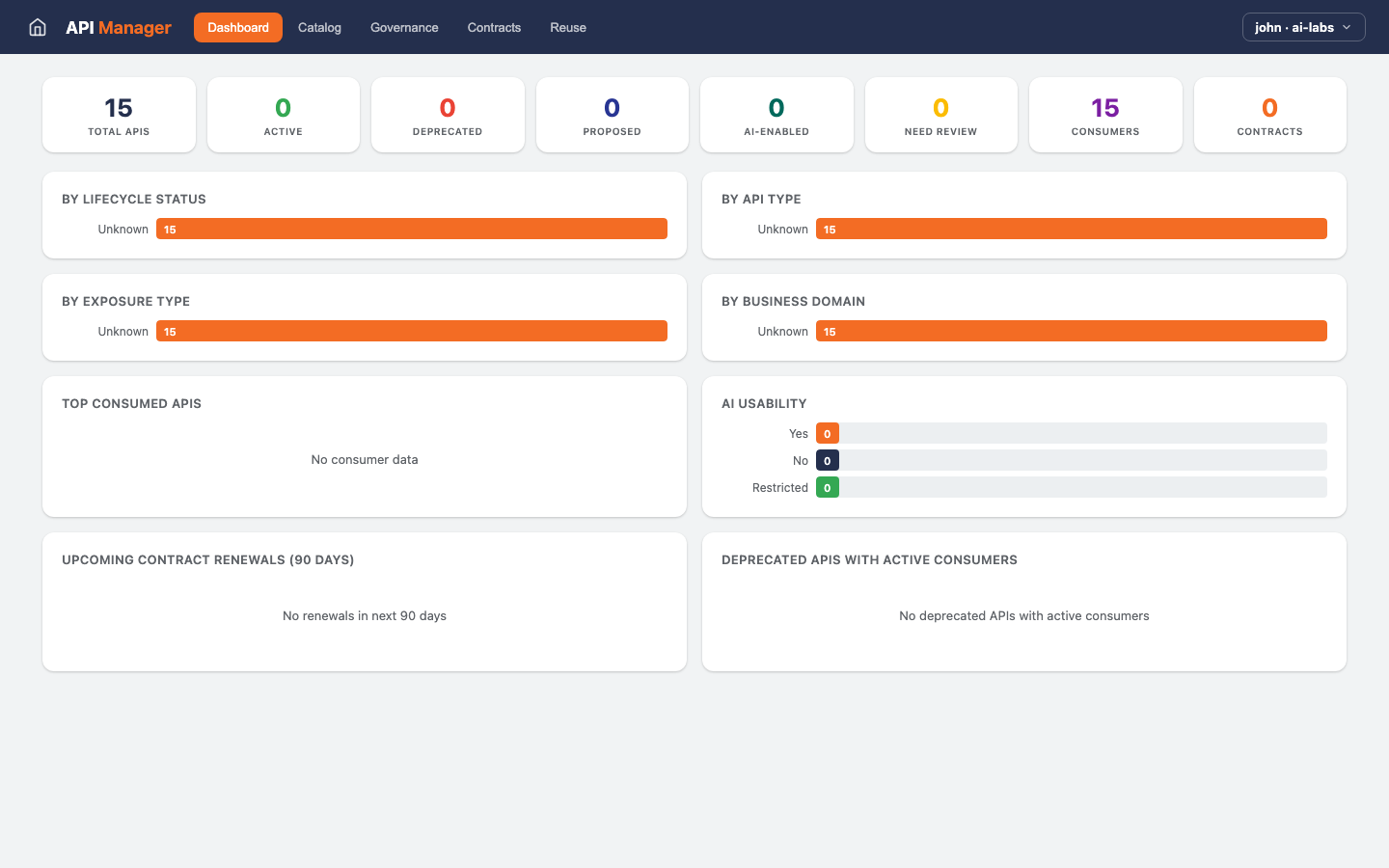Image resolution: width=1389 pixels, height=868 pixels.
Task: Click the Unknown bar in By API Type
Action: [x=1072, y=229]
